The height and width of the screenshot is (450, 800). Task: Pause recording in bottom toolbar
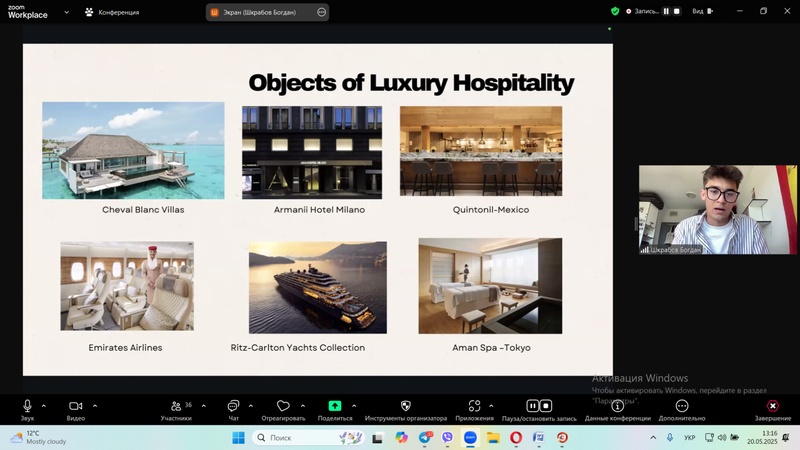pyautogui.click(x=533, y=406)
